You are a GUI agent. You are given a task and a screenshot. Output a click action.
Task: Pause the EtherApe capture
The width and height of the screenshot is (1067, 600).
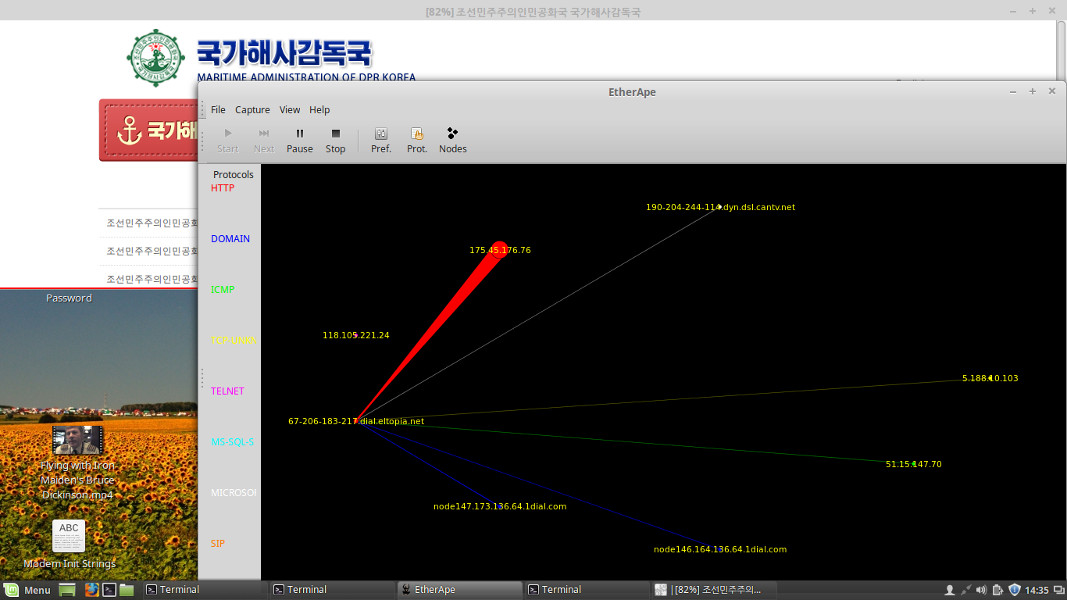pos(299,140)
